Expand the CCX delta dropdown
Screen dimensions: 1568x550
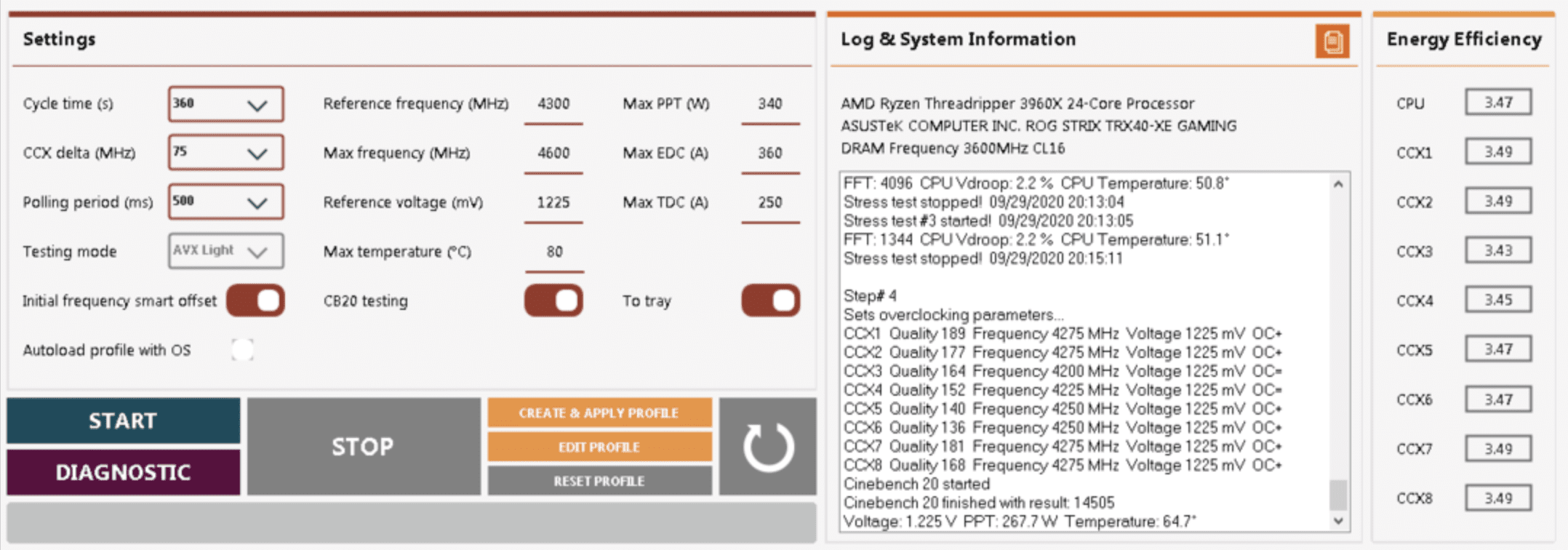coord(226,153)
